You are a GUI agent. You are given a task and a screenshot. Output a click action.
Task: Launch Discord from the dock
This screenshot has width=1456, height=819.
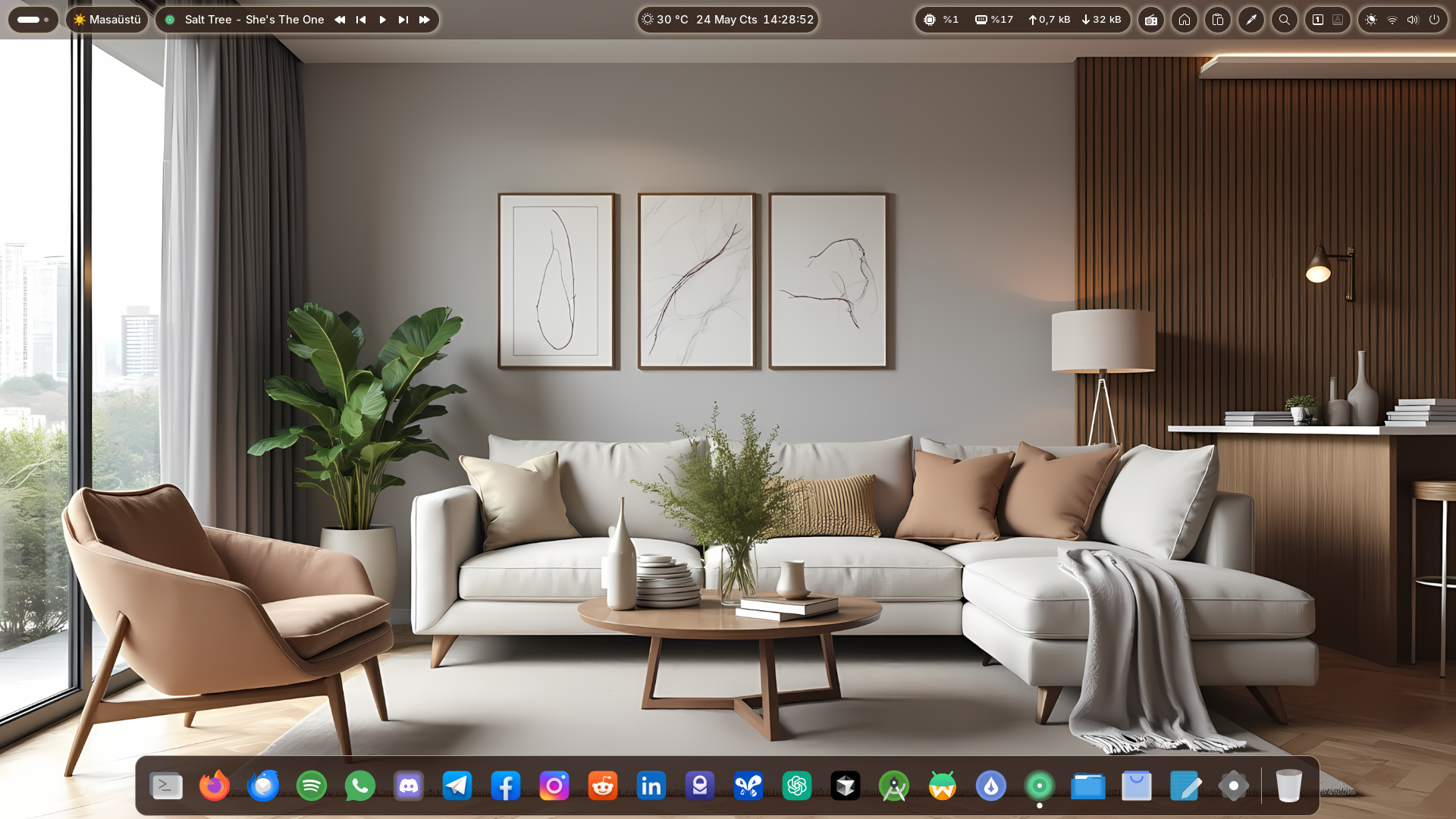click(x=408, y=786)
